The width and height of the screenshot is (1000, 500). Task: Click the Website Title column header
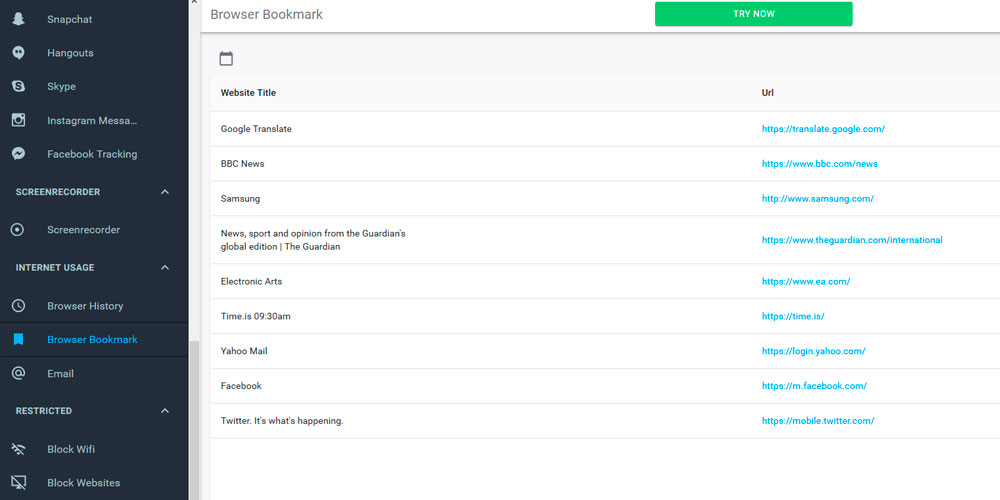[x=248, y=93]
